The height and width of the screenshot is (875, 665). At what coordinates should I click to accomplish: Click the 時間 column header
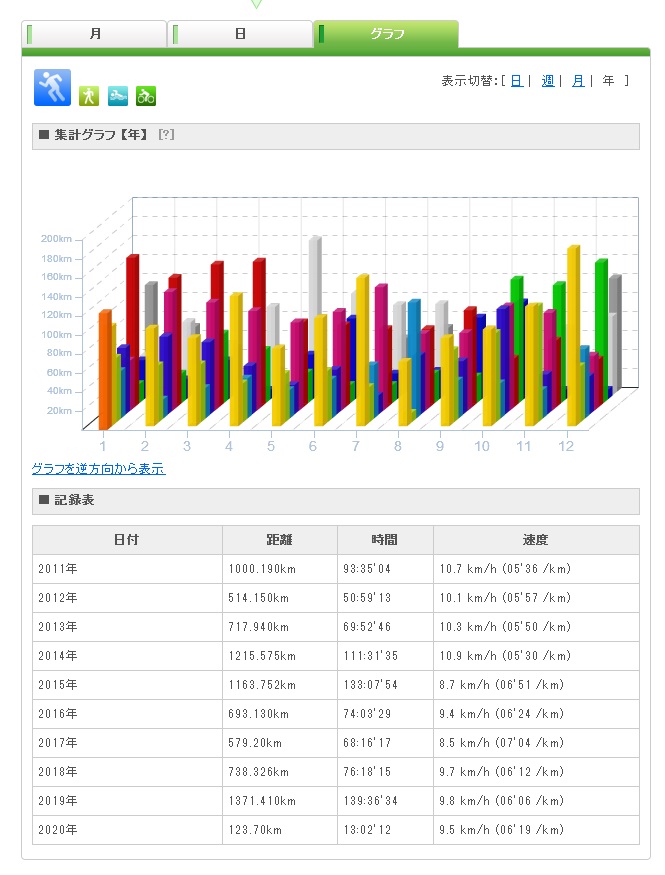click(385, 540)
